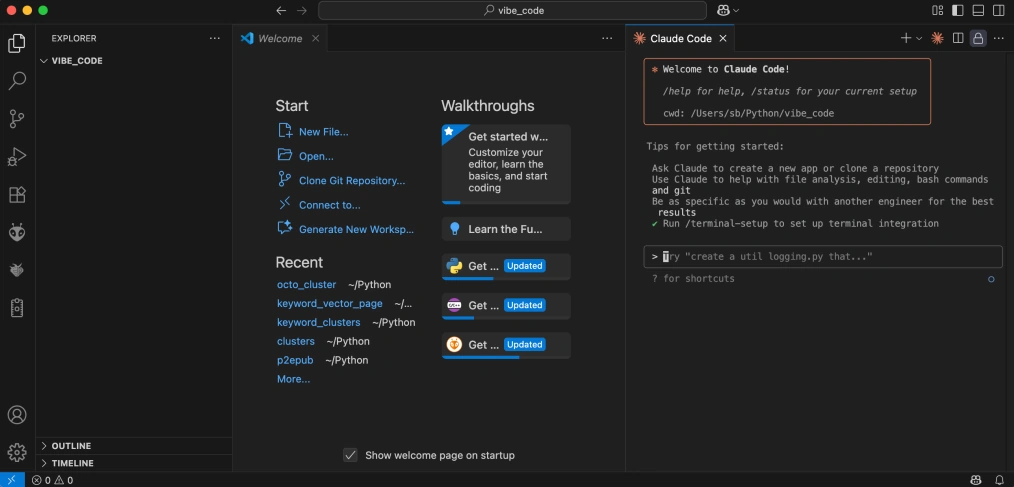1014x487 pixels.
Task: Open the Accounts icon in activity bar
Action: click(17, 415)
